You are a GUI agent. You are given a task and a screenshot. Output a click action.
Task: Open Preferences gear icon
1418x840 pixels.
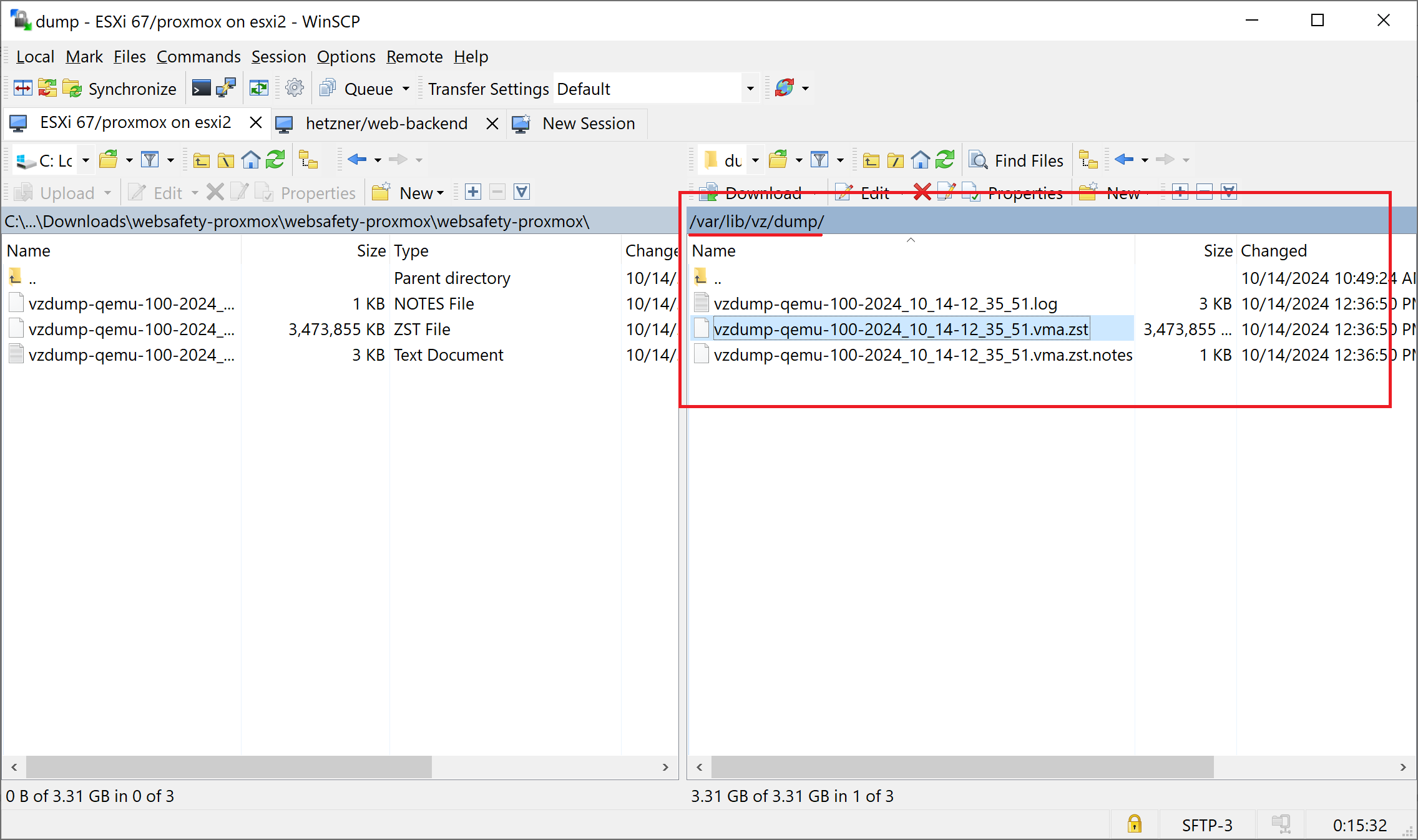click(x=295, y=89)
